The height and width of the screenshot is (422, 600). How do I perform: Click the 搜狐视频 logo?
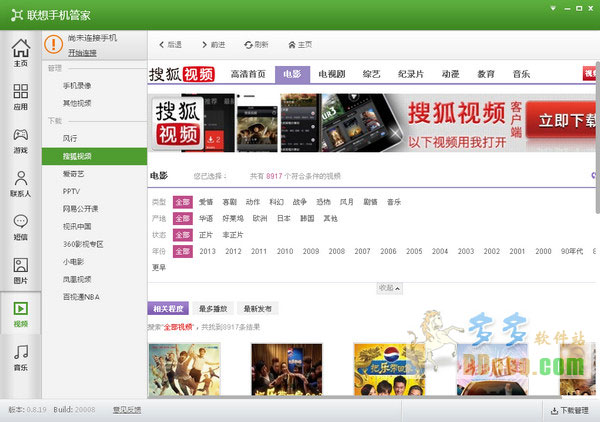[x=182, y=74]
